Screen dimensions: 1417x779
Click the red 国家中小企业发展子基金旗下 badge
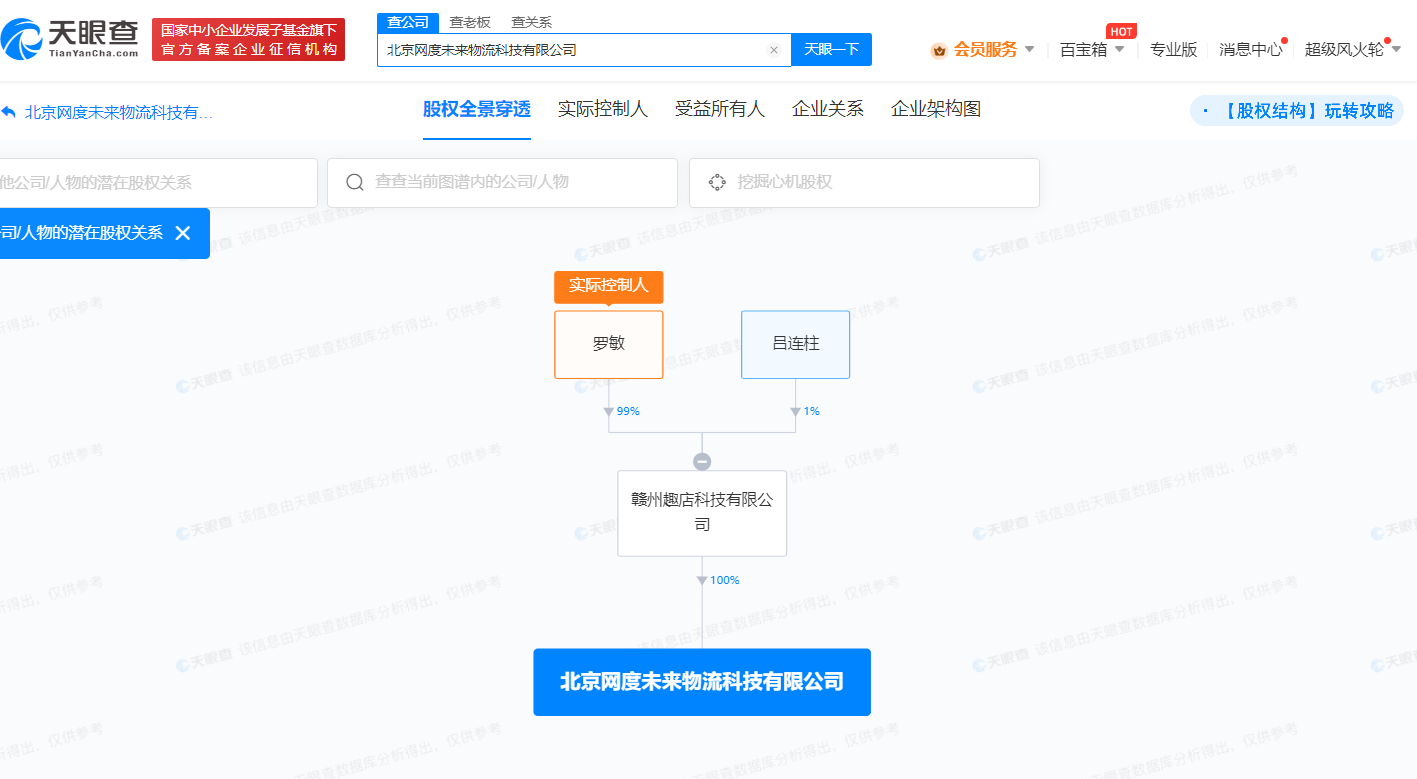248,39
